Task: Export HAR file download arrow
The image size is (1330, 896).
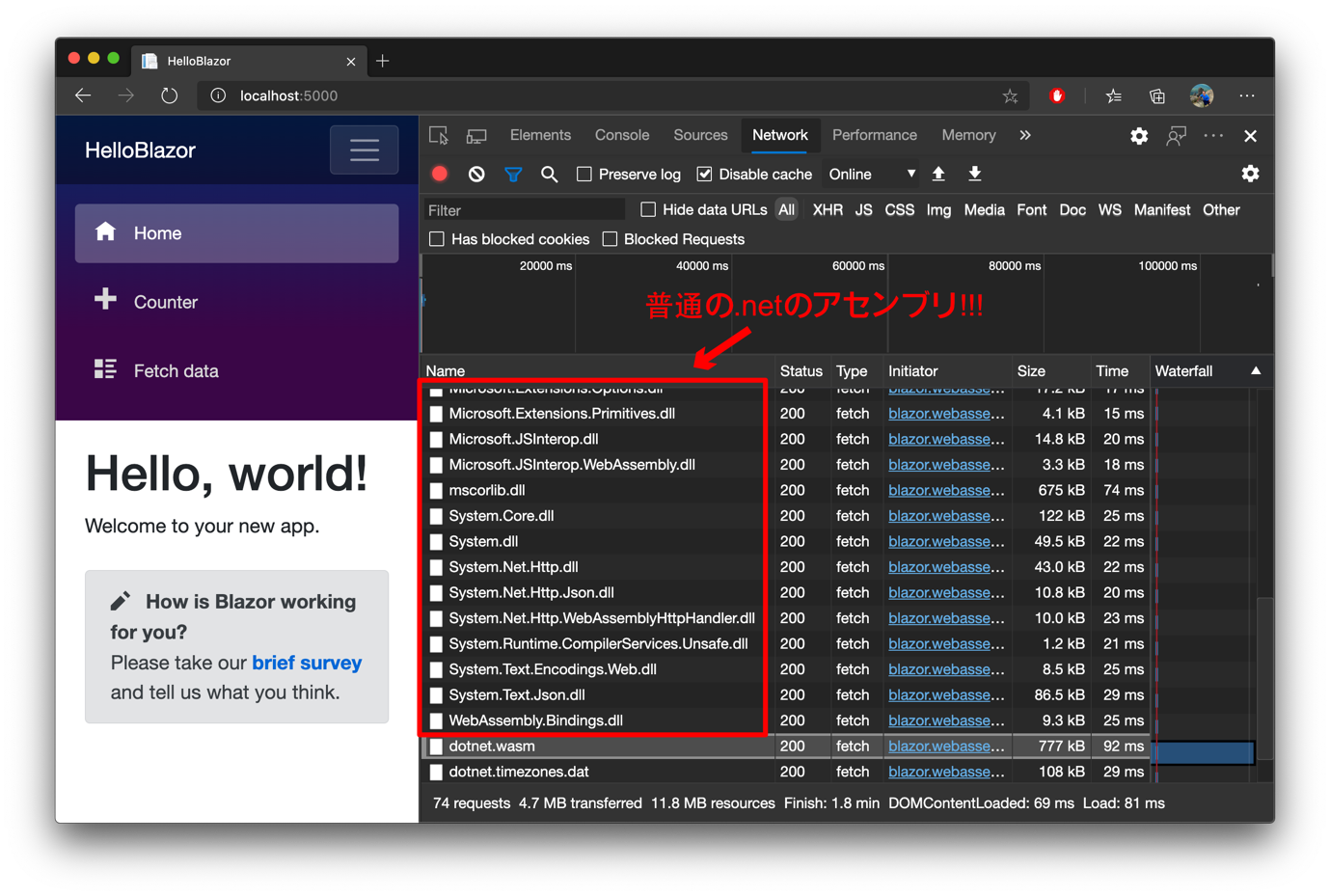Action: [975, 174]
